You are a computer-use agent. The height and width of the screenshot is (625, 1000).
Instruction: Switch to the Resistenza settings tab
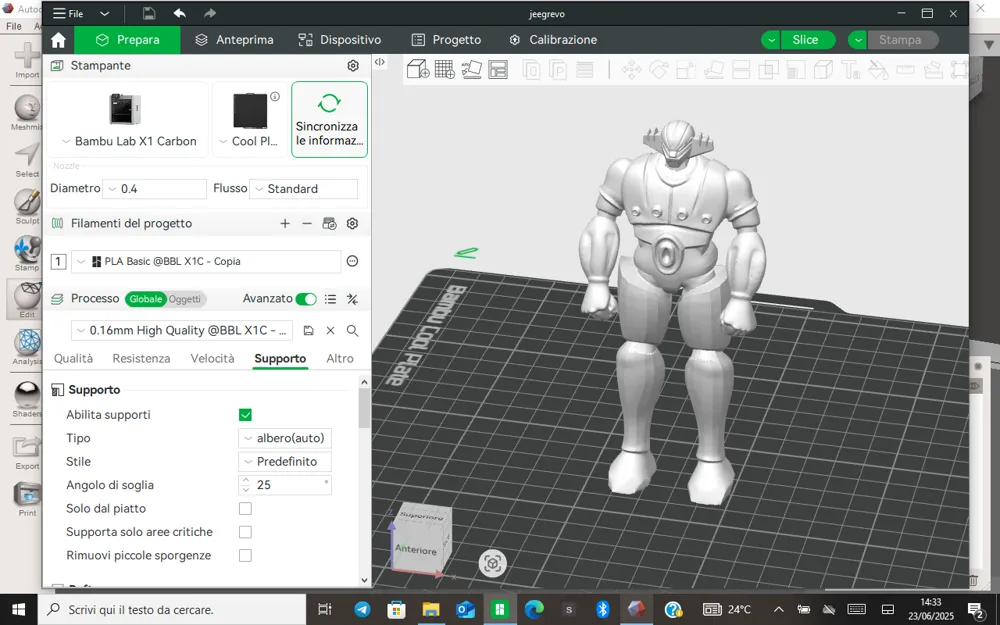tap(142, 358)
